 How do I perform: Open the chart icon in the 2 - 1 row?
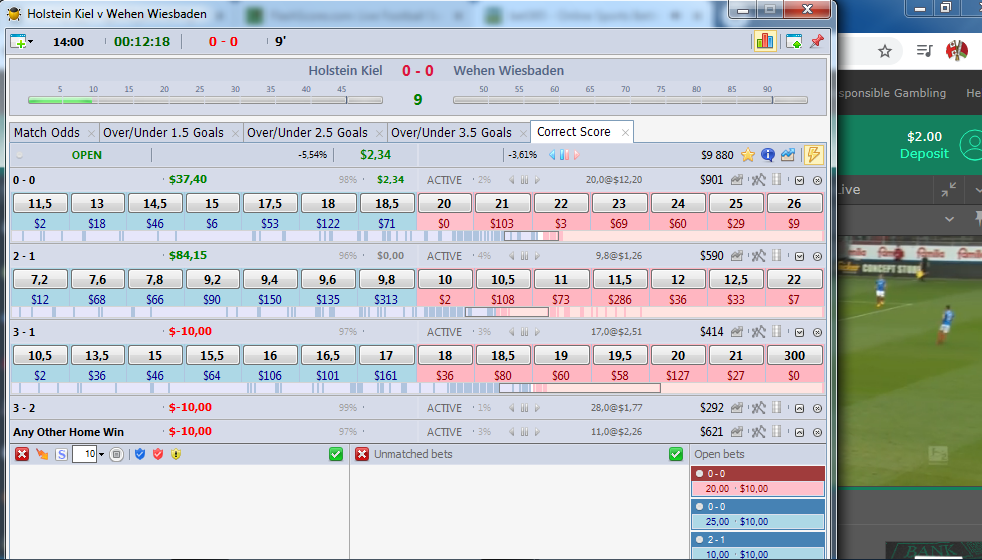737,256
